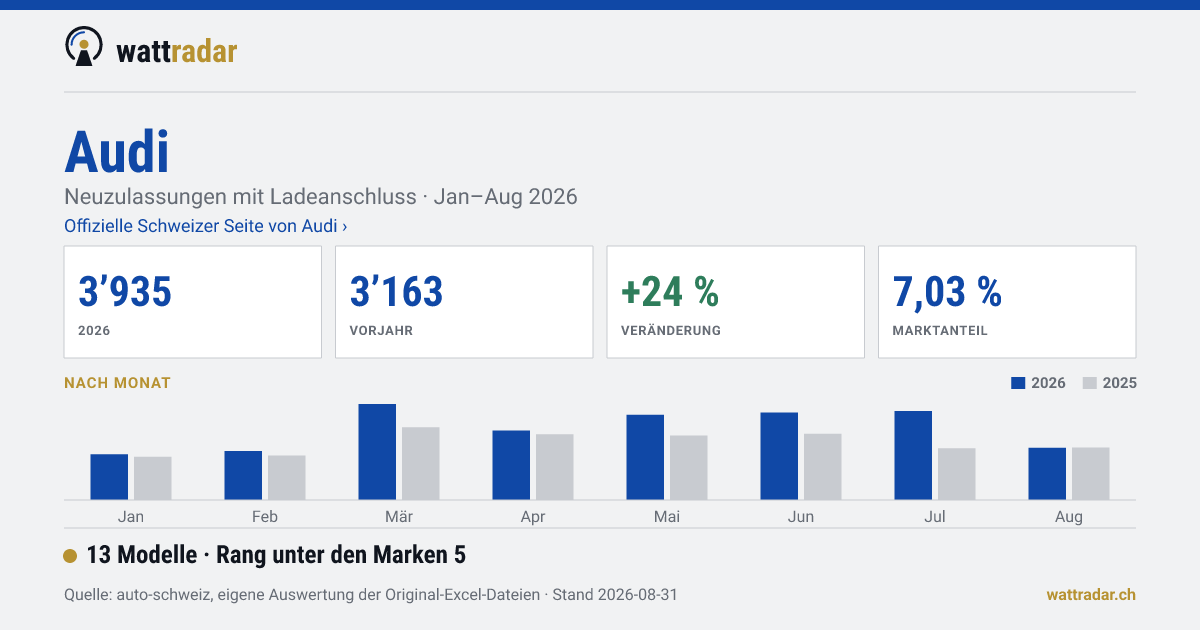Click the Apr axis label
The image size is (1200, 630).
pyautogui.click(x=533, y=517)
